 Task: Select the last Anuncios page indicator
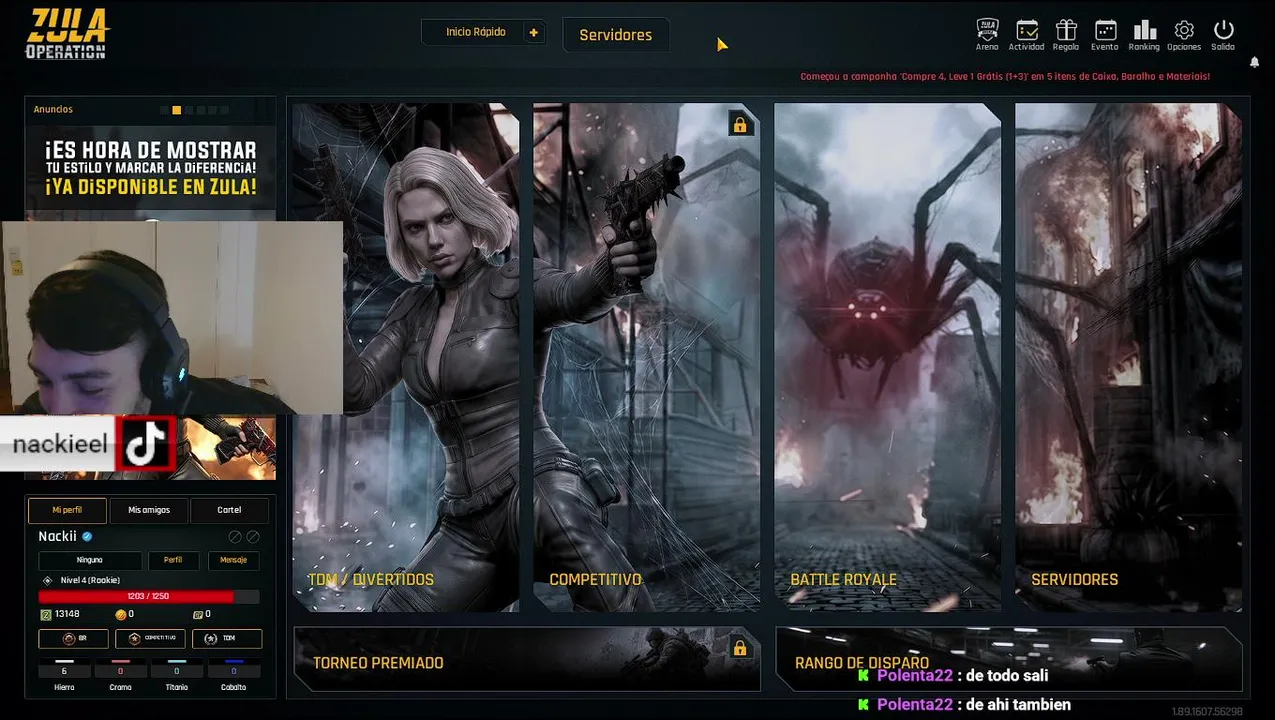(x=224, y=110)
